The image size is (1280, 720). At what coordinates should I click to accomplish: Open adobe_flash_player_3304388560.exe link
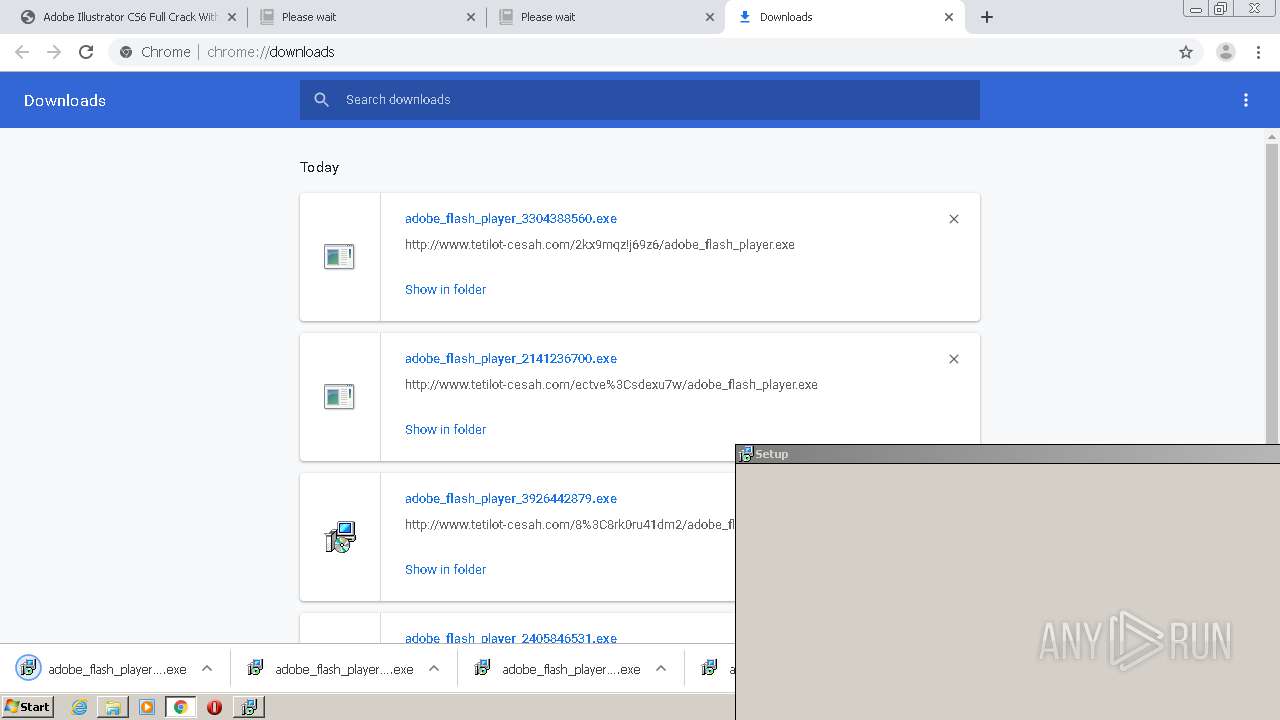click(511, 218)
